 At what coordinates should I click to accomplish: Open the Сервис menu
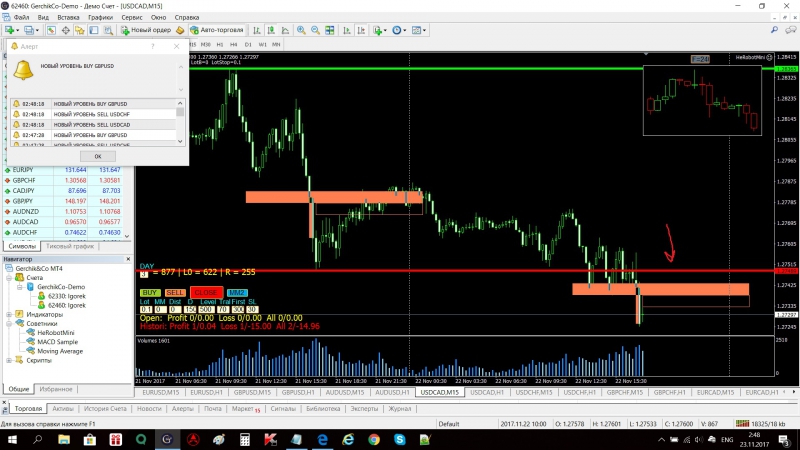point(132,17)
